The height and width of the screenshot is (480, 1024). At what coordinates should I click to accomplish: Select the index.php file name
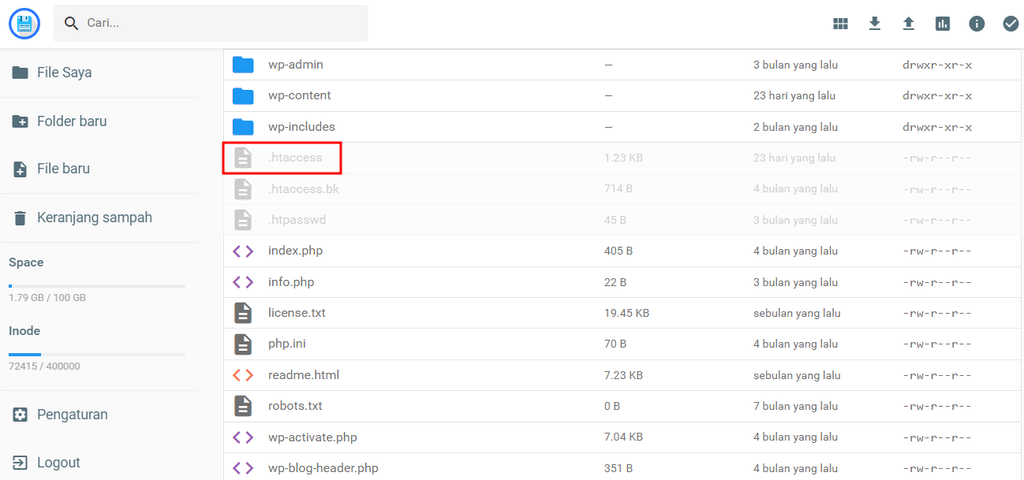coord(295,251)
